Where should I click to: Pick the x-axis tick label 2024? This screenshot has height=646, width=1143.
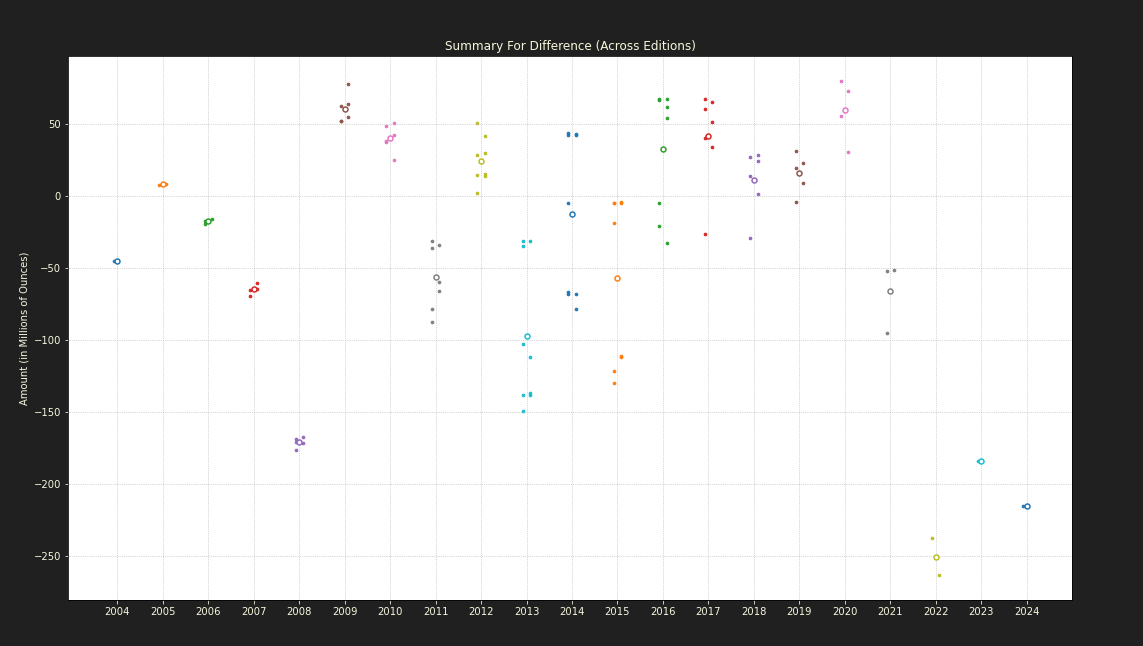pos(1027,611)
